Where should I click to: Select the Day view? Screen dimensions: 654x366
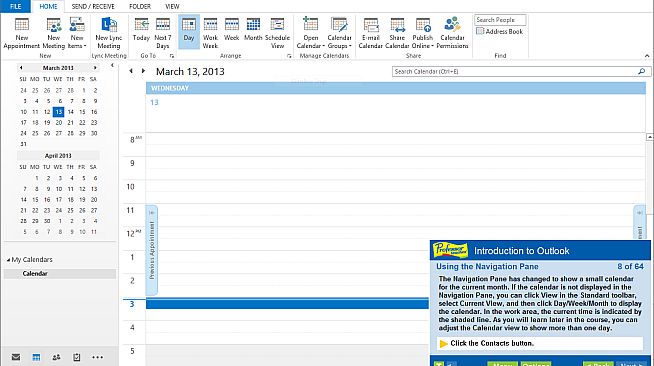point(189,31)
